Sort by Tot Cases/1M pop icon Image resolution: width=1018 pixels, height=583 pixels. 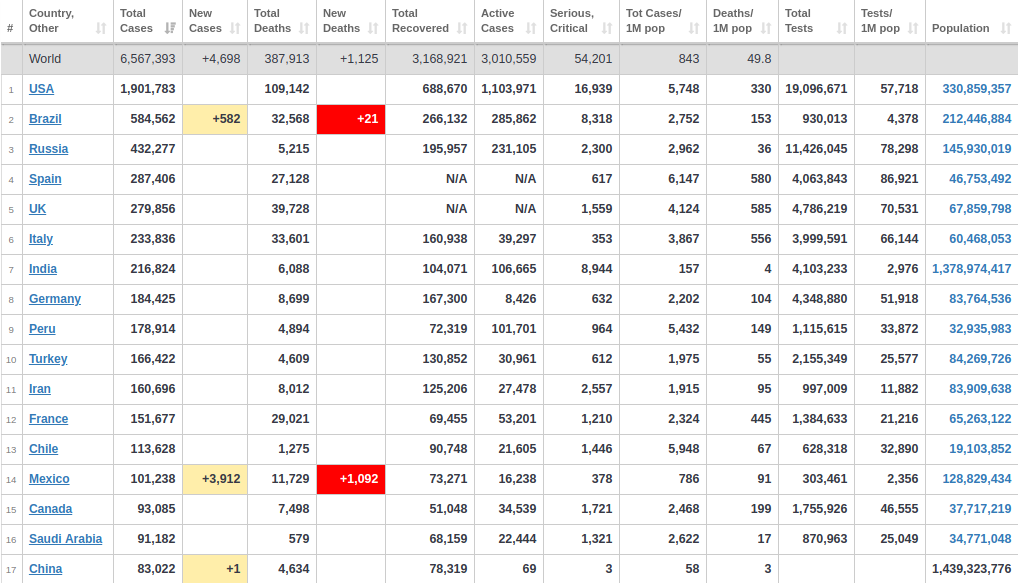(x=694, y=29)
